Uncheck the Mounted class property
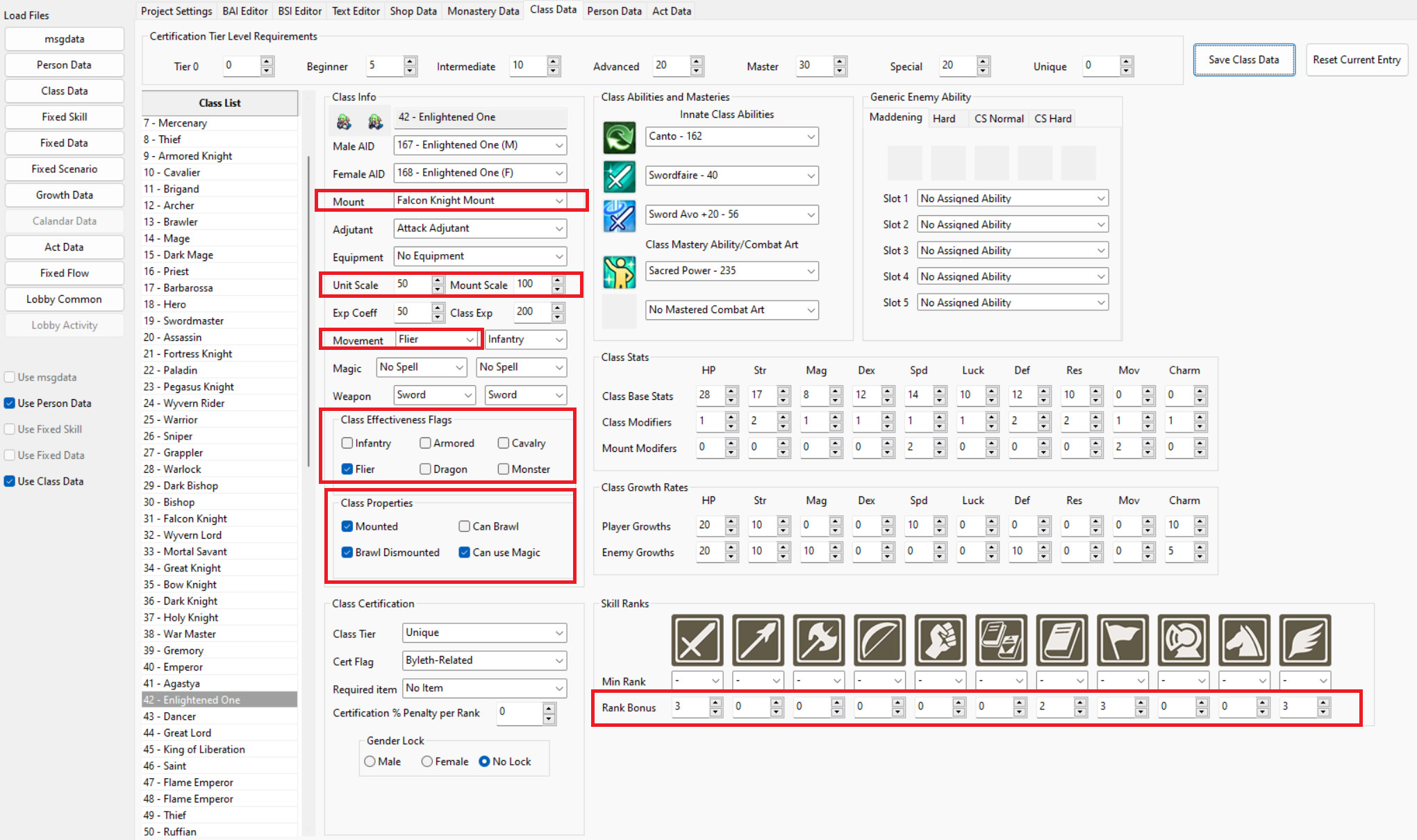1417x840 pixels. 347,526
